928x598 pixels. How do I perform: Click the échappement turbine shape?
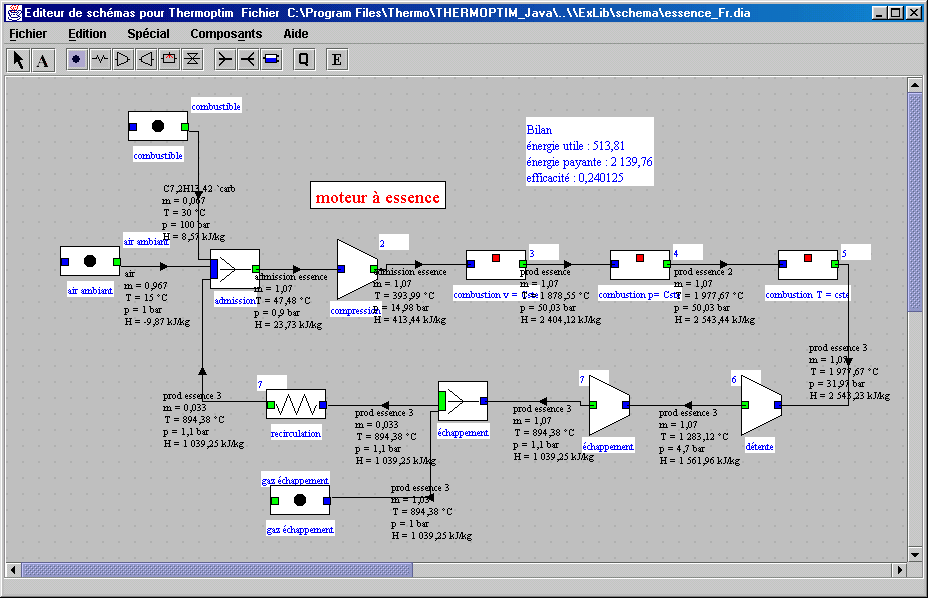[x=610, y=406]
